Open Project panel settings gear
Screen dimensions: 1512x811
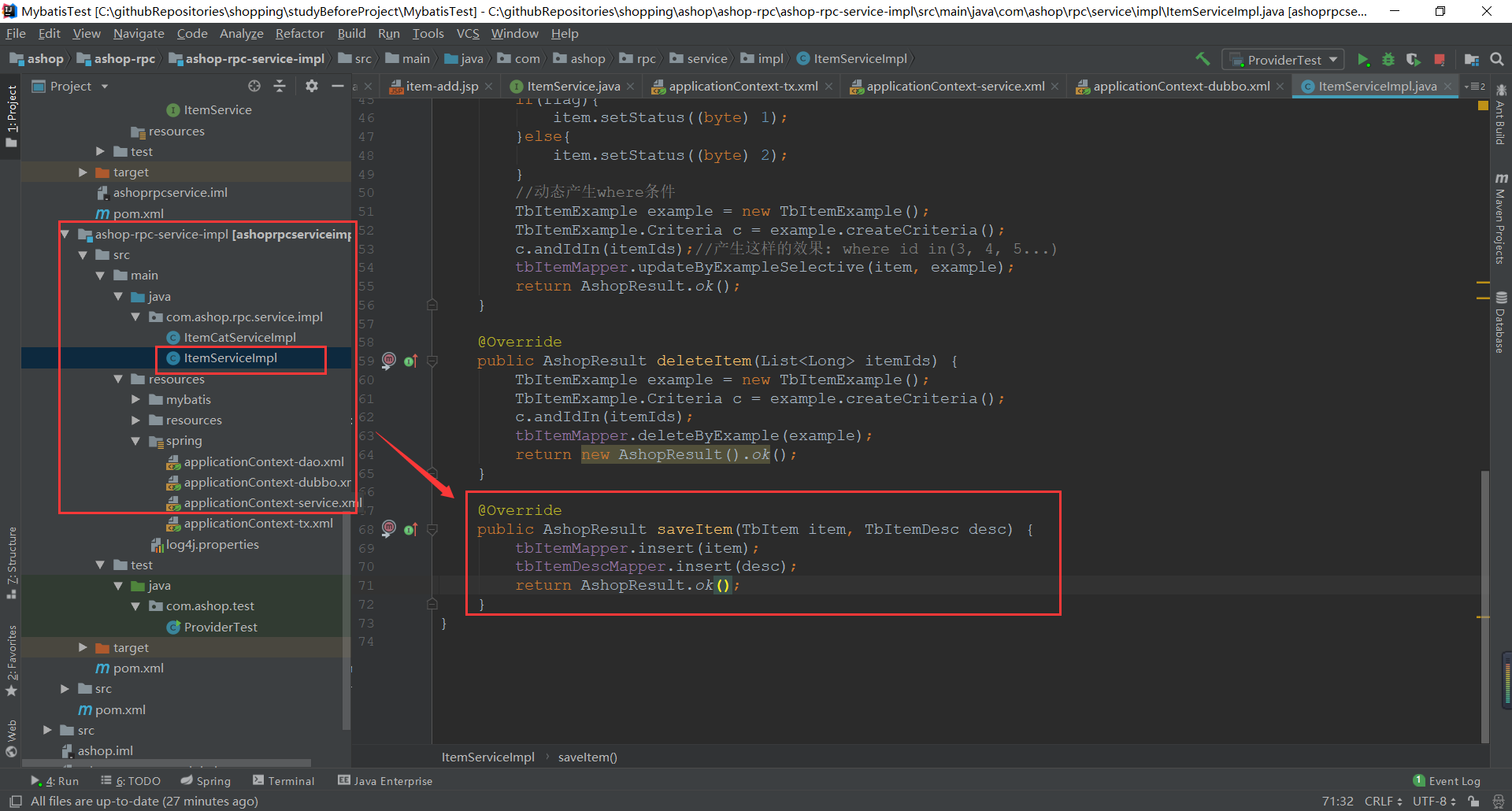[312, 86]
